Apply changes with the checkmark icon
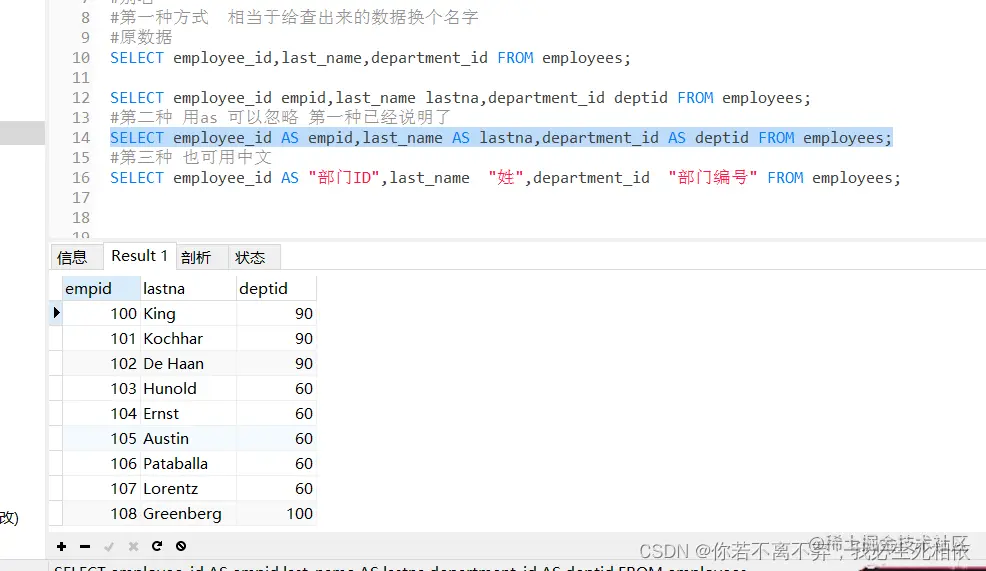The height and width of the screenshot is (571, 986). click(109, 546)
